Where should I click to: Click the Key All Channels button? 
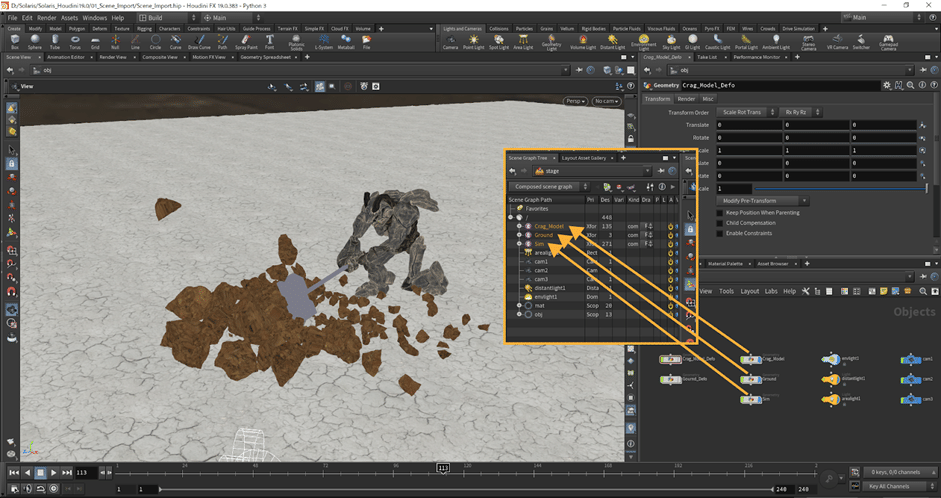click(888, 485)
